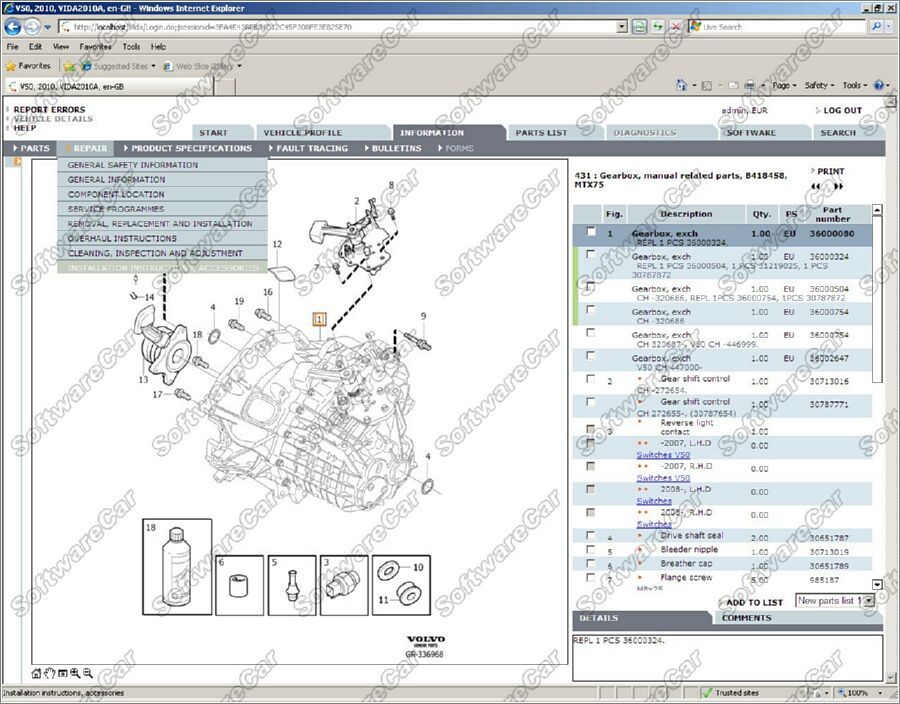Click the stop loading red X icon
Viewport: 900px width, 704px height.
678,27
